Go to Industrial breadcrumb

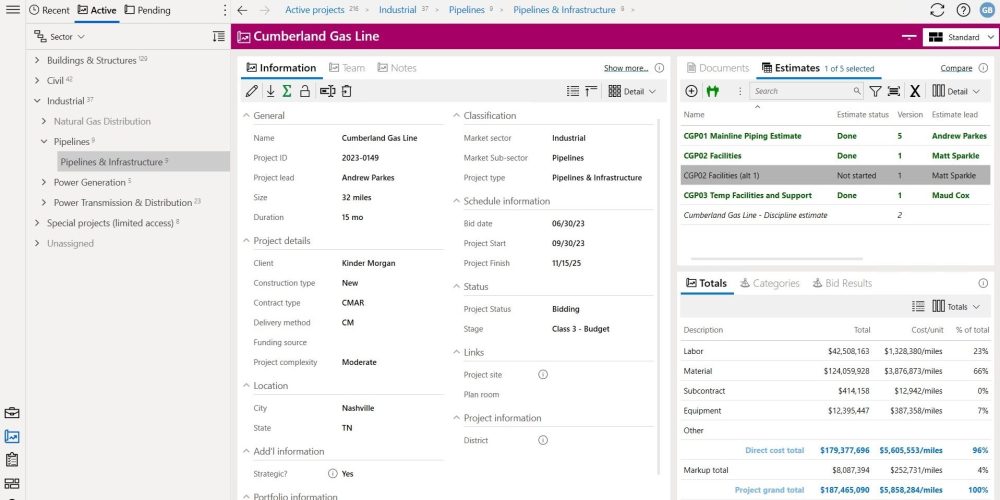397,10
